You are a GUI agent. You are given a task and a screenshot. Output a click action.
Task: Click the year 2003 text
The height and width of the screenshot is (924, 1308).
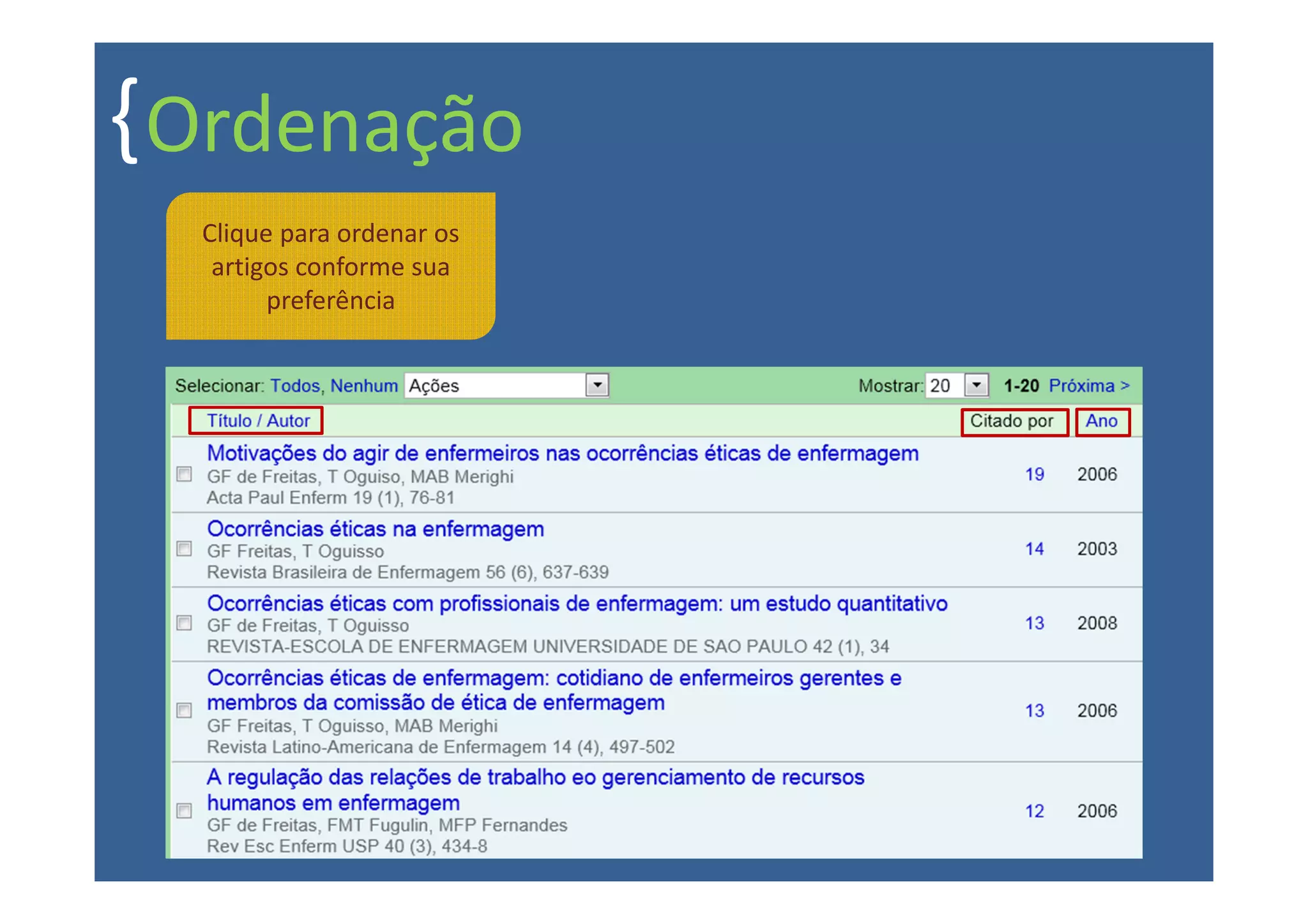[1097, 549]
